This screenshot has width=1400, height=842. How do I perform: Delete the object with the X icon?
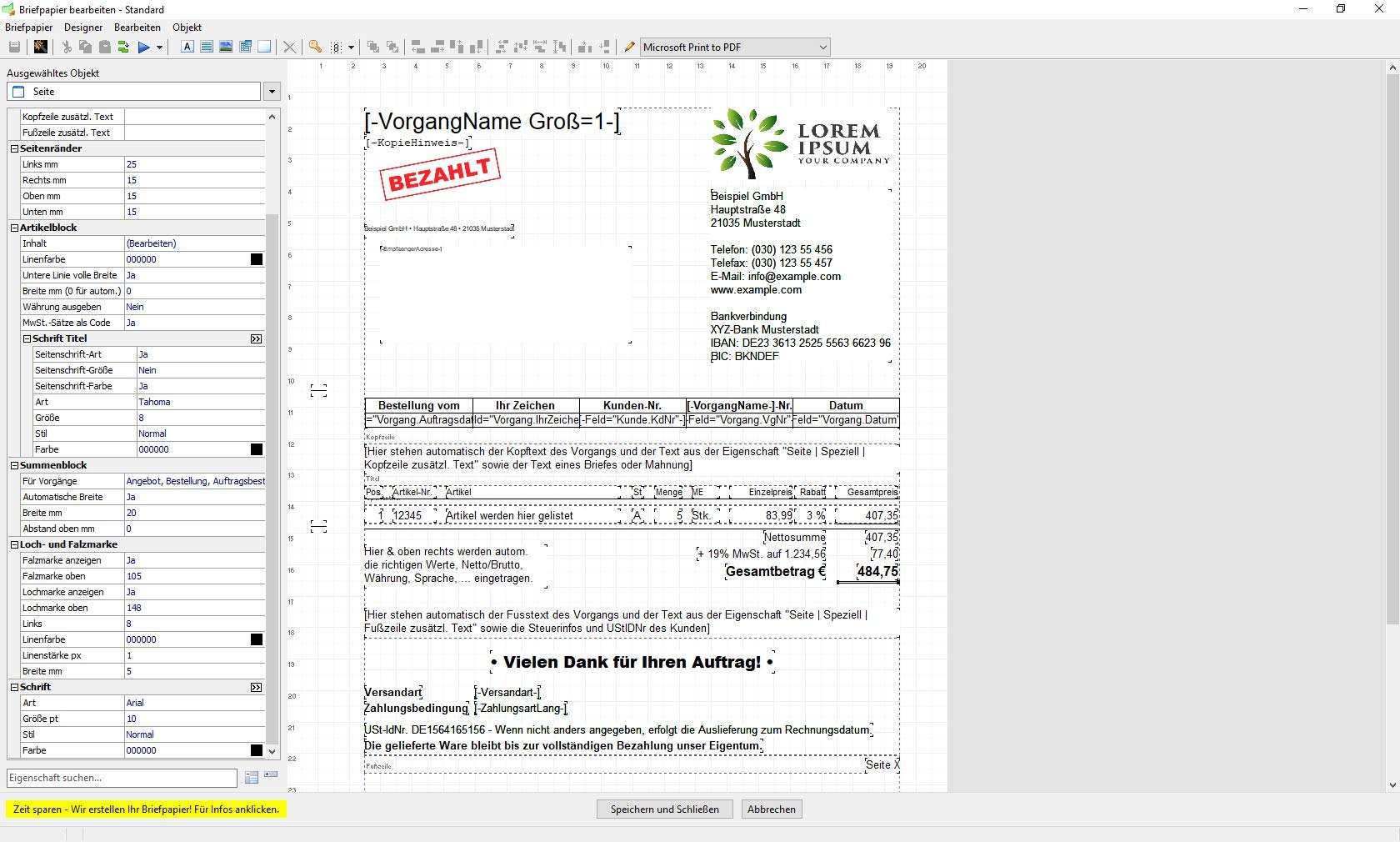tap(289, 47)
